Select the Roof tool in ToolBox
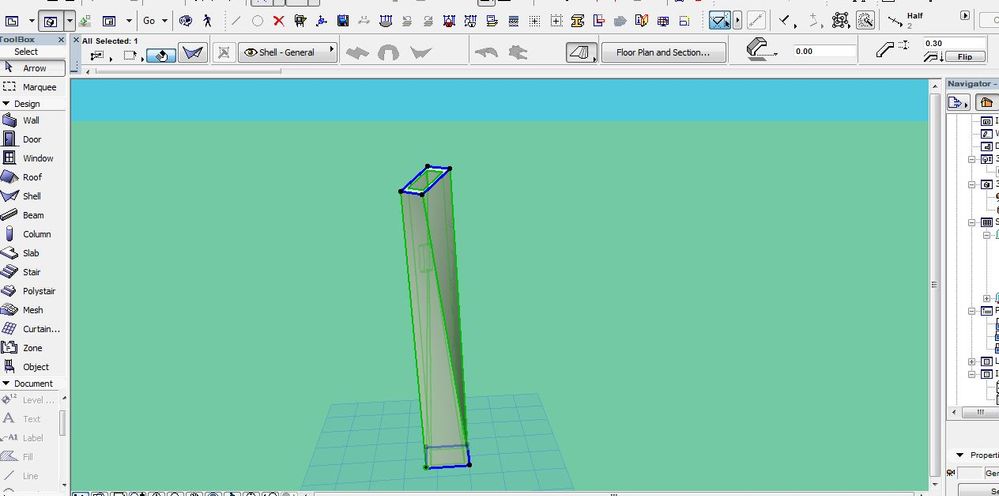The image size is (999, 496). [x=32, y=177]
